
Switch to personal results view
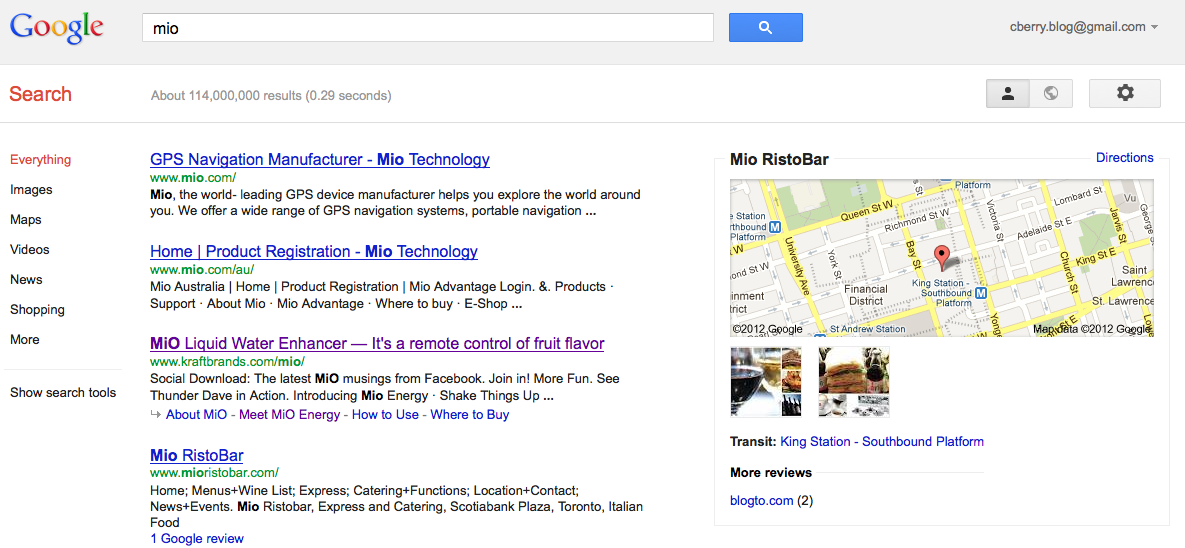(x=1008, y=93)
